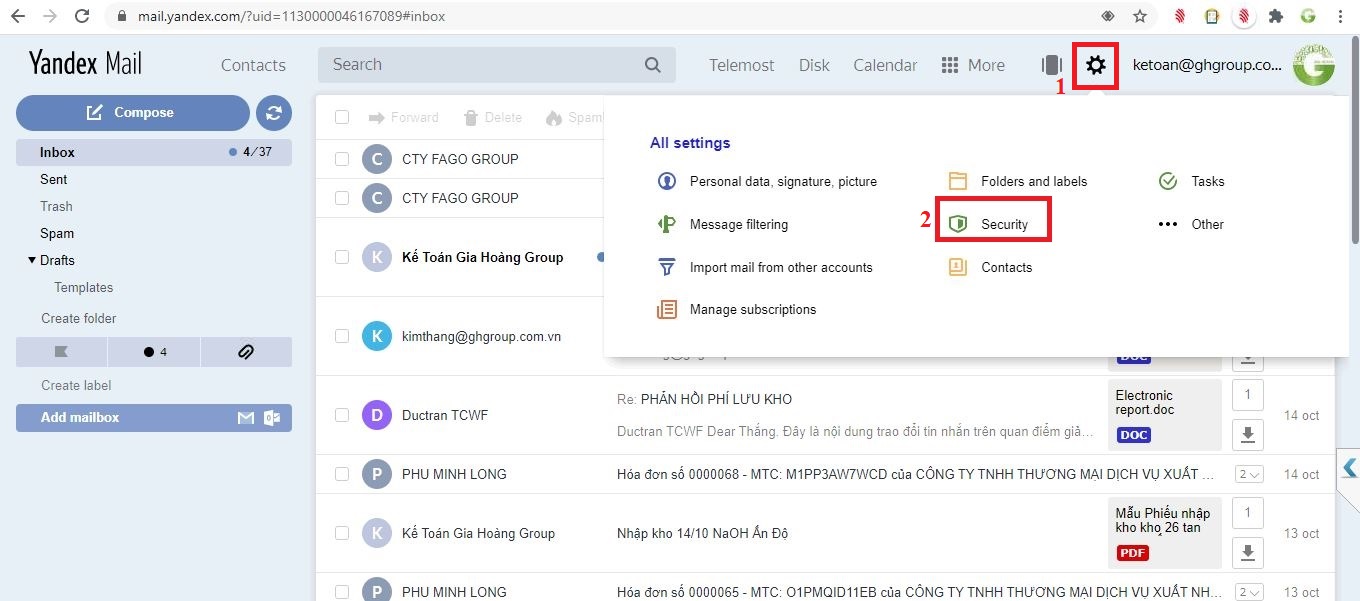The width and height of the screenshot is (1360, 601).
Task: Collapse the Drafts folder triangle
Action: click(32, 260)
